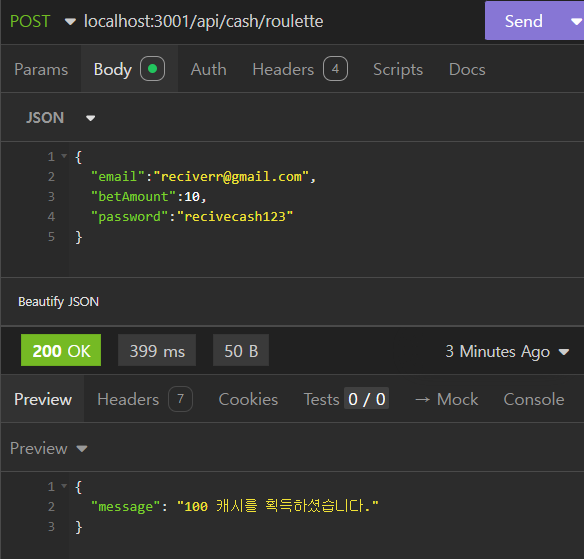
Task: Click the "recivecash123" value
Action: (235, 217)
